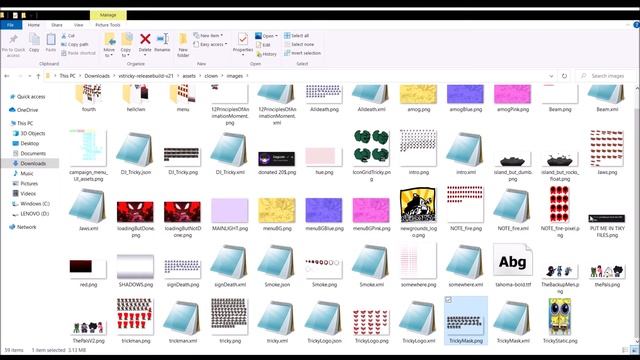Image resolution: width=640 pixels, height=360 pixels.
Task: Open Pictures in the sidebar
Action: click(x=25, y=184)
